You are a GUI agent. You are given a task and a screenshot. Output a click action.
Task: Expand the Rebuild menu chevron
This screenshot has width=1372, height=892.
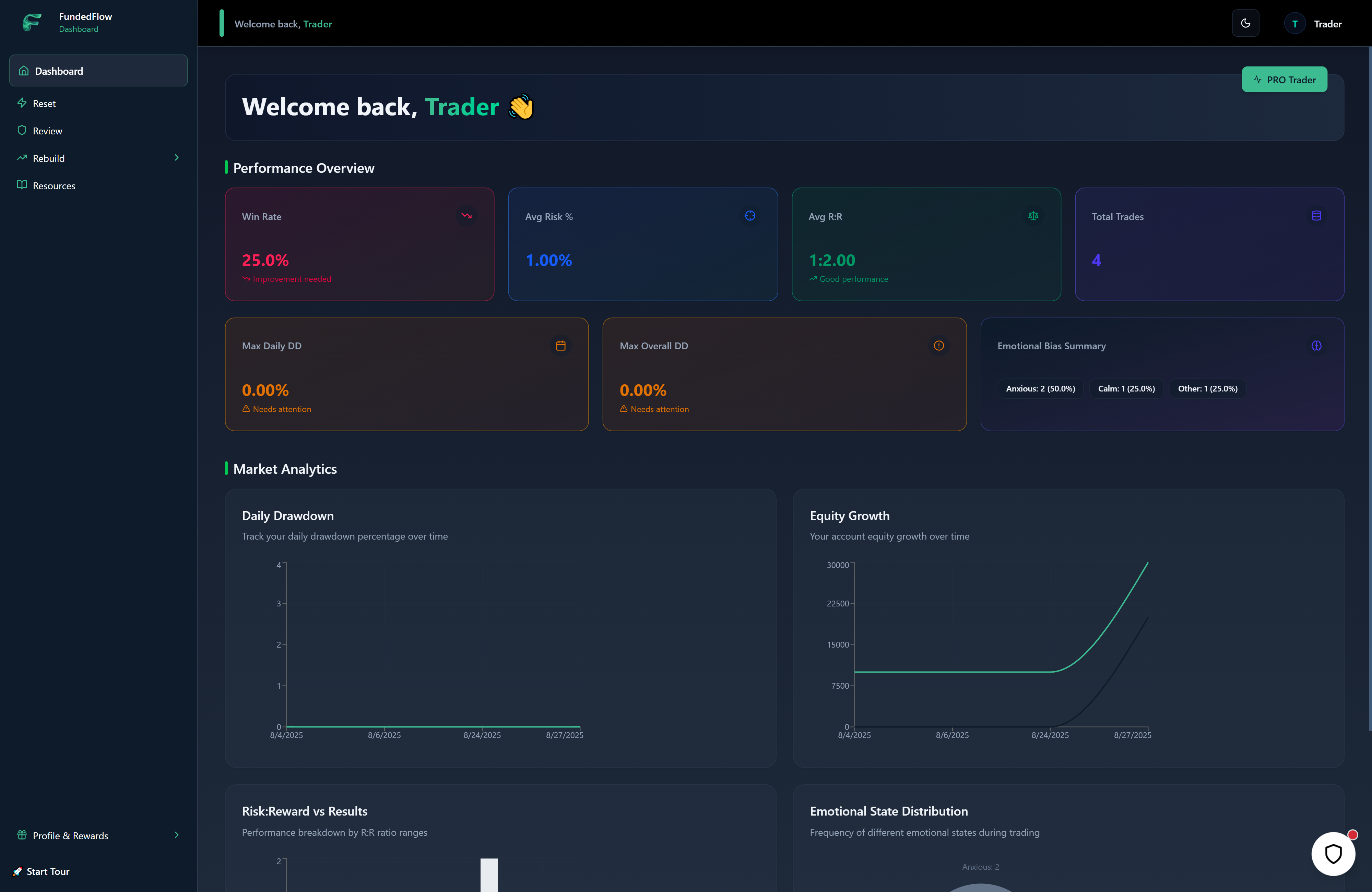point(176,157)
